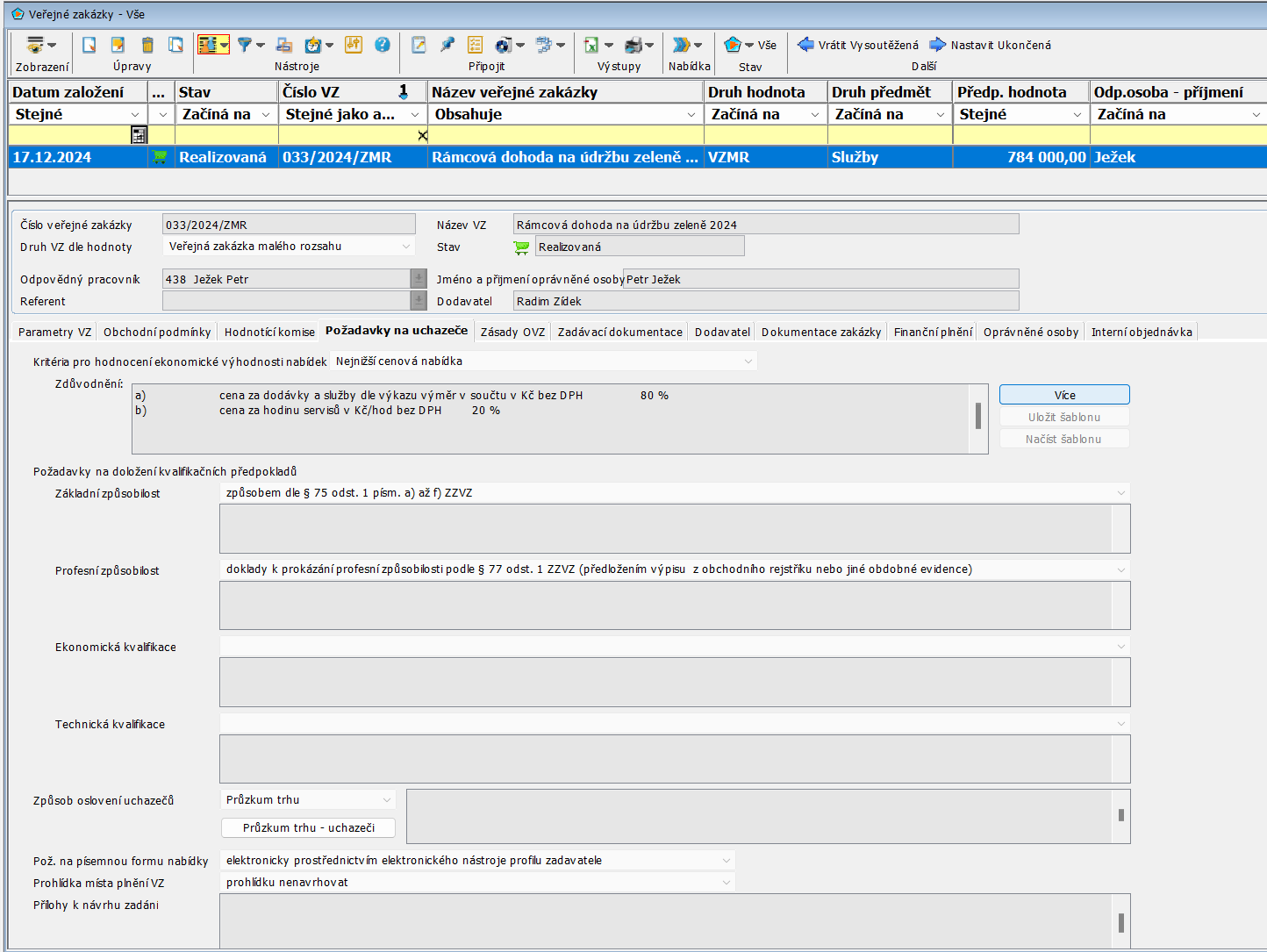Click the Zdůvodnění text box scrollbar
This screenshot has height=952, width=1267.
click(x=978, y=416)
